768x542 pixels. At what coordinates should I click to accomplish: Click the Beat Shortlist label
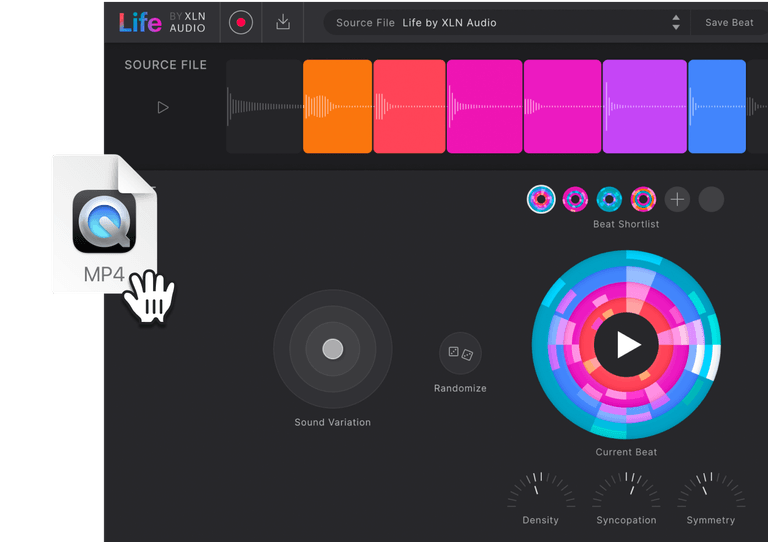click(626, 224)
